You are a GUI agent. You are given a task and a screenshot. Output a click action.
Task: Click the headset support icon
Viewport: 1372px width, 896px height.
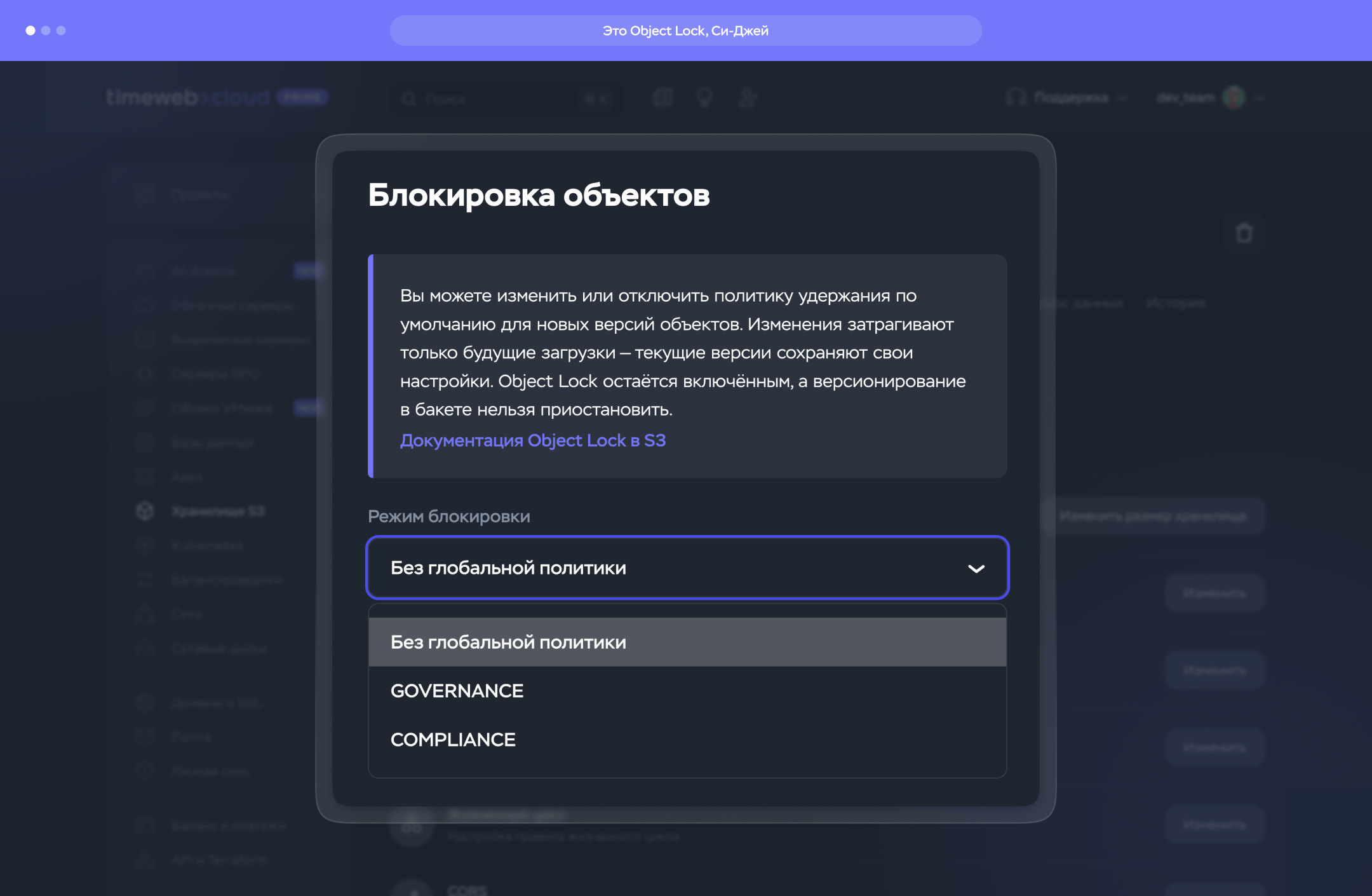[1016, 98]
